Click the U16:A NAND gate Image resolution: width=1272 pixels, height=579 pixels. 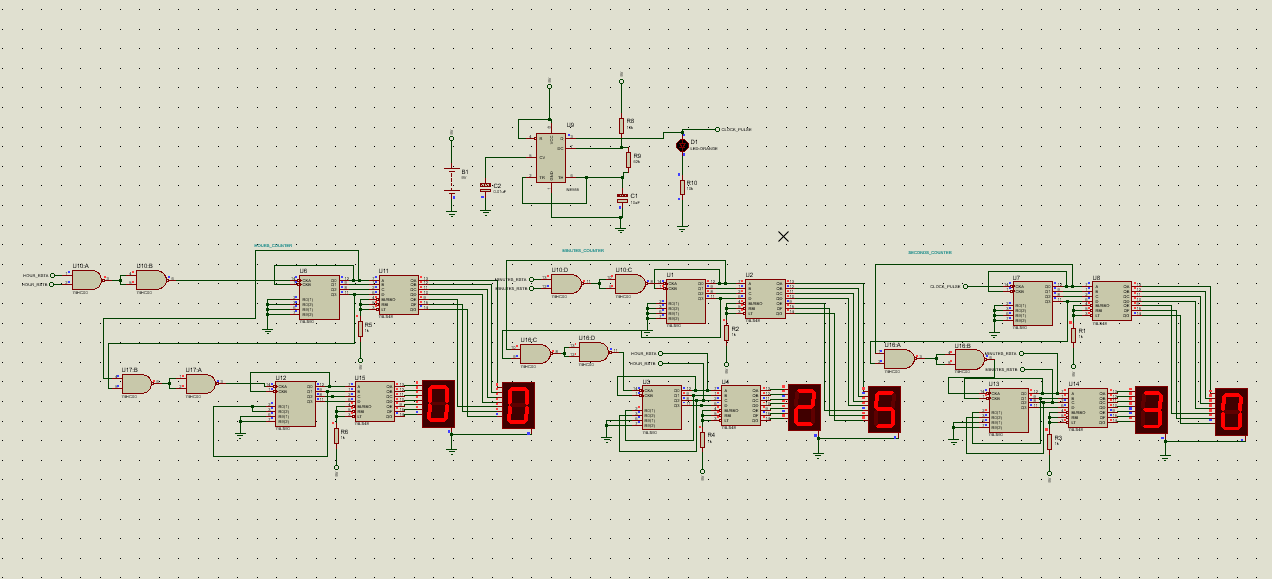click(x=898, y=358)
